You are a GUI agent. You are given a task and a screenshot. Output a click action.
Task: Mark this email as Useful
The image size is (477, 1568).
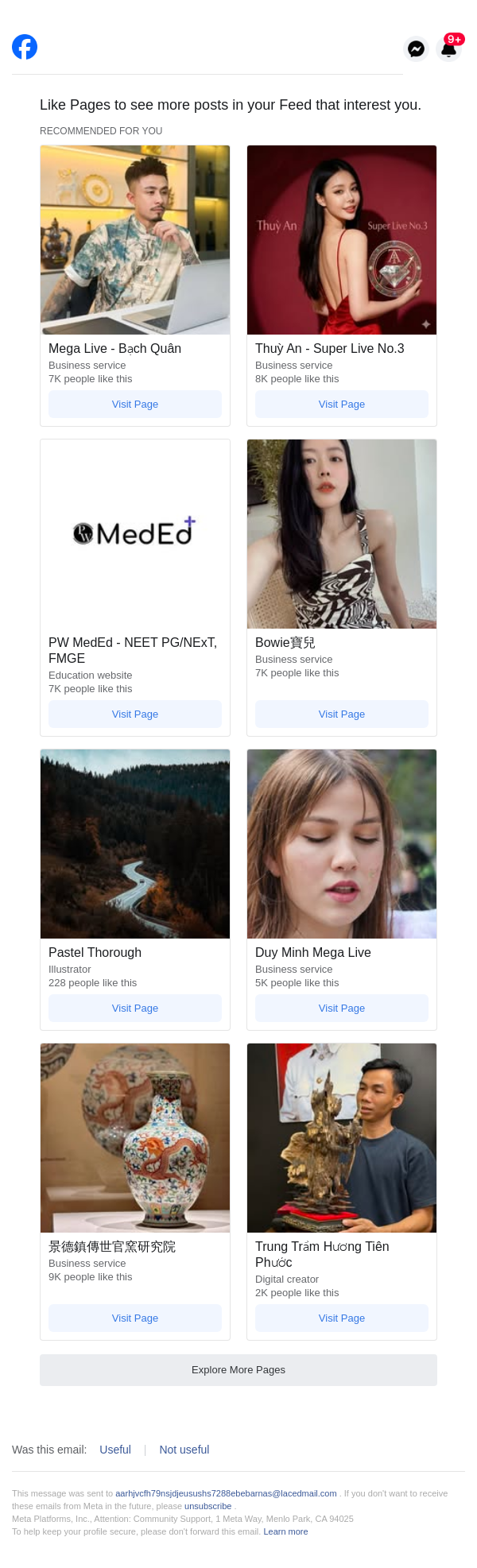[115, 1450]
